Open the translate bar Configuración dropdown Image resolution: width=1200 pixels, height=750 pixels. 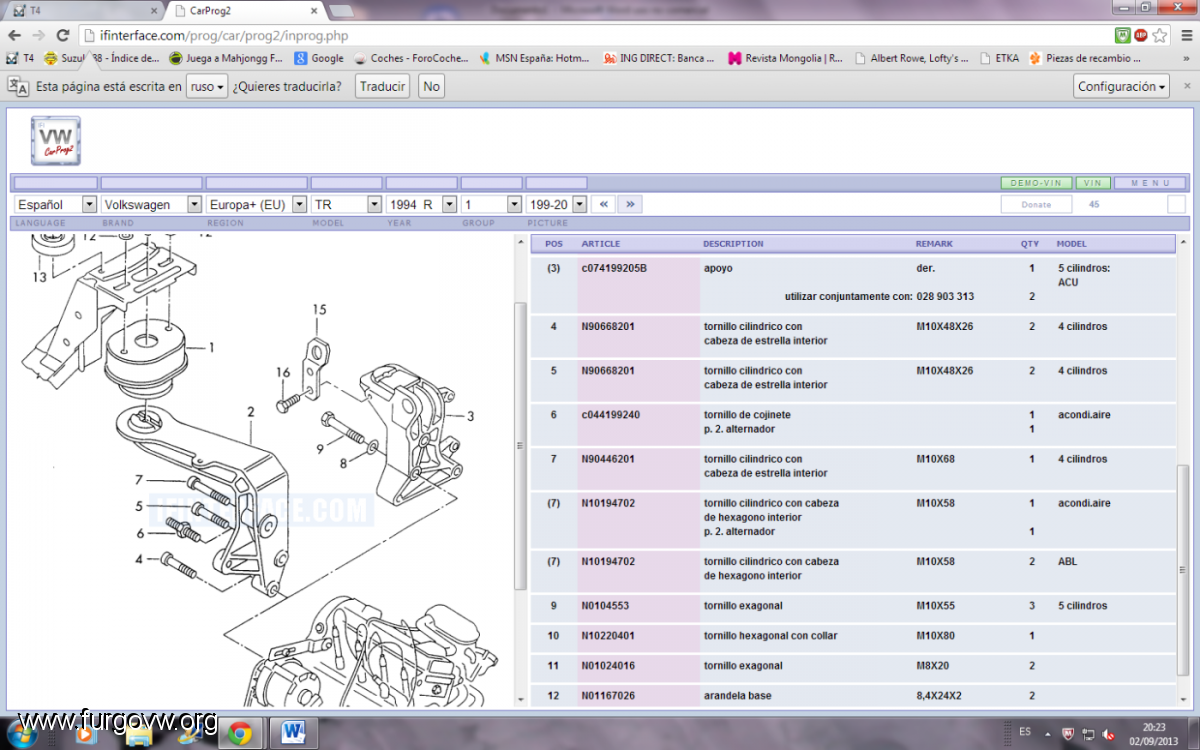click(x=1122, y=87)
